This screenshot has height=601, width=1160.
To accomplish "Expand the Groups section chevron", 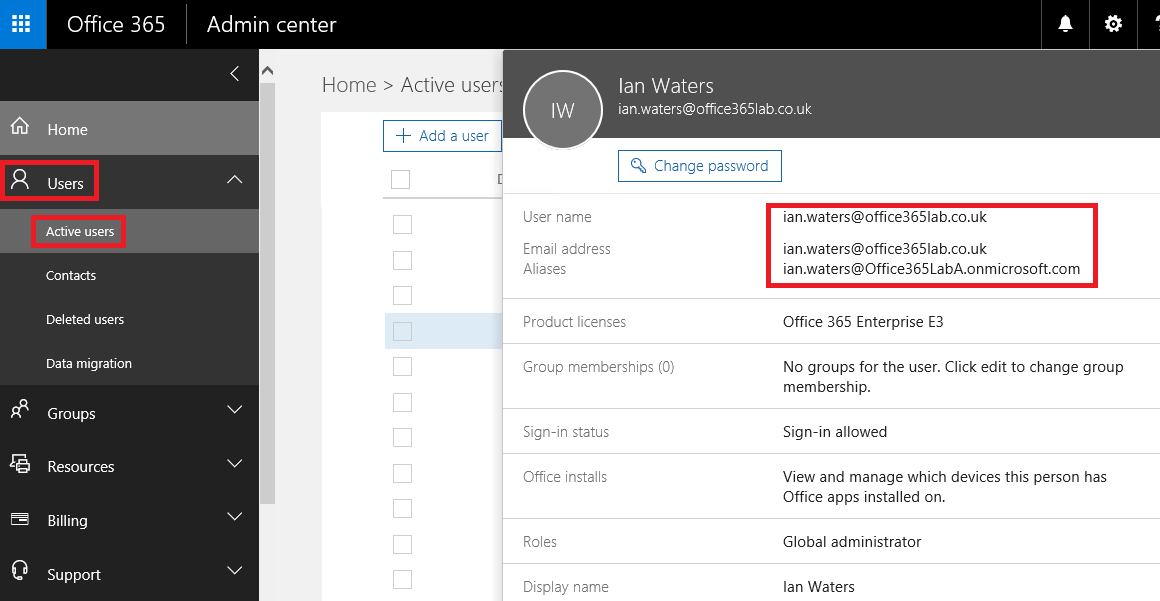I will tap(235, 411).
